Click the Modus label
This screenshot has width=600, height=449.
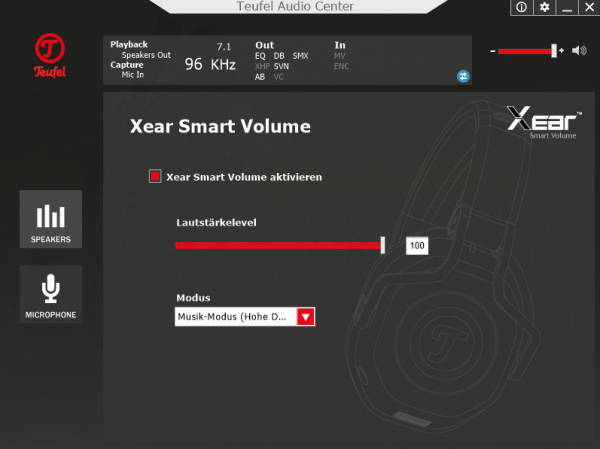(x=193, y=298)
